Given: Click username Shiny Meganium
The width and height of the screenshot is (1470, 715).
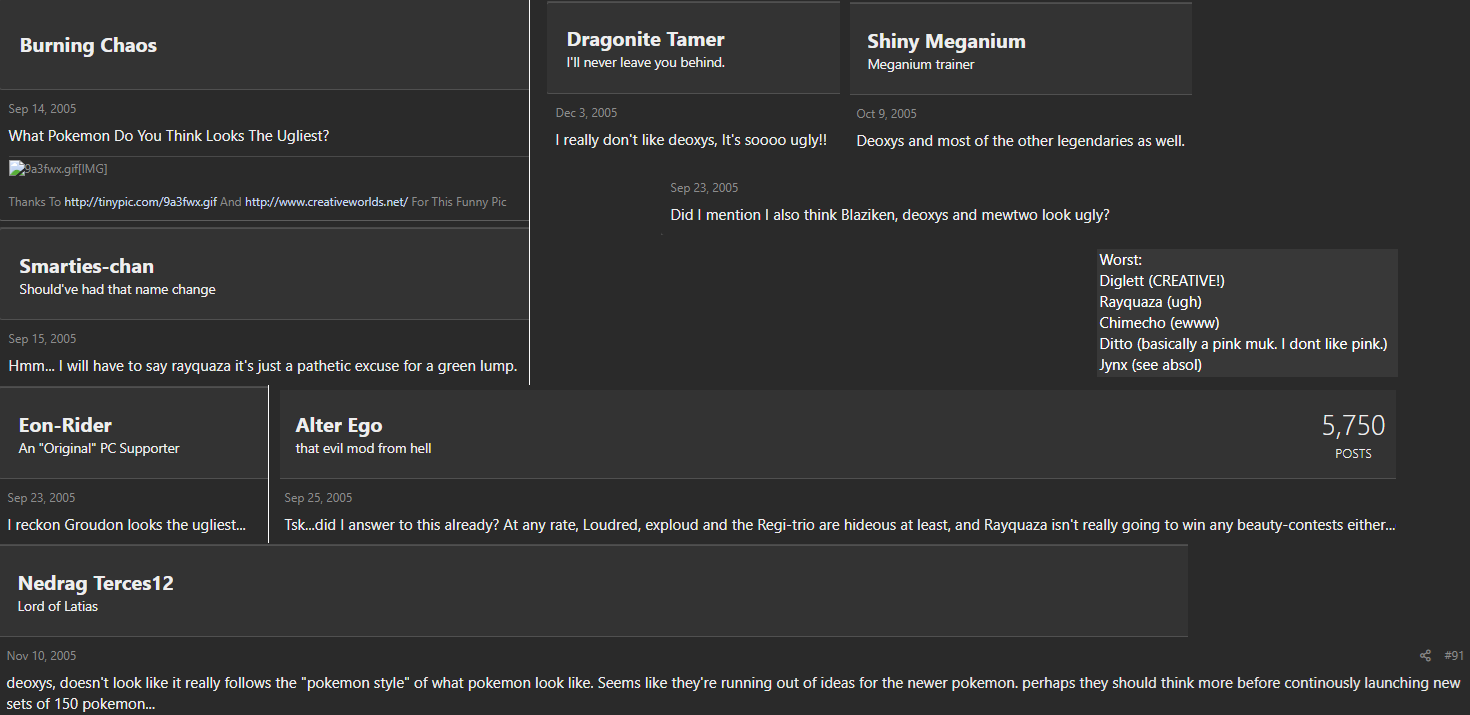Looking at the screenshot, I should click(946, 41).
